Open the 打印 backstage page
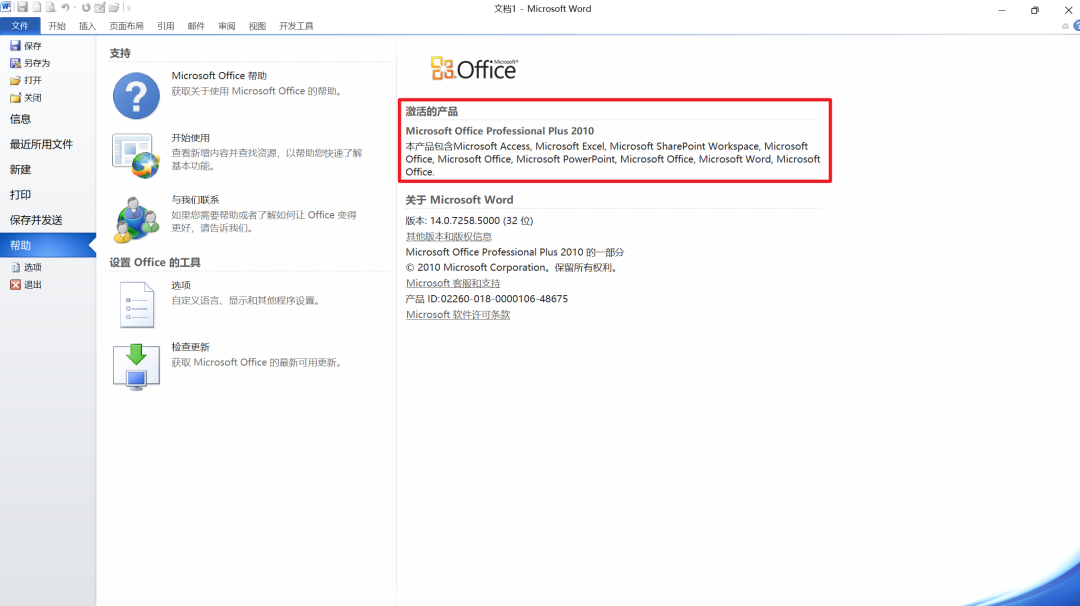The image size is (1080, 606). [x=20, y=195]
